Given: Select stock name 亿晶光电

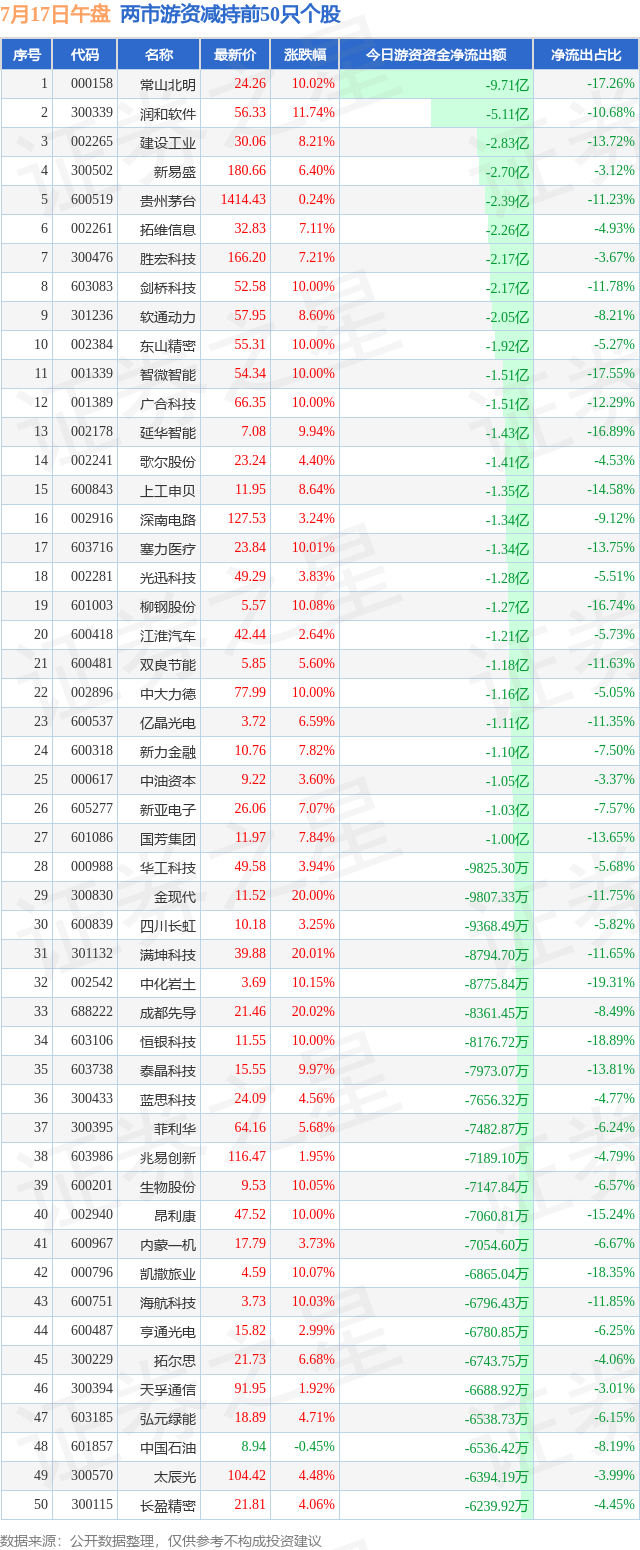Looking at the screenshot, I should [x=168, y=722].
